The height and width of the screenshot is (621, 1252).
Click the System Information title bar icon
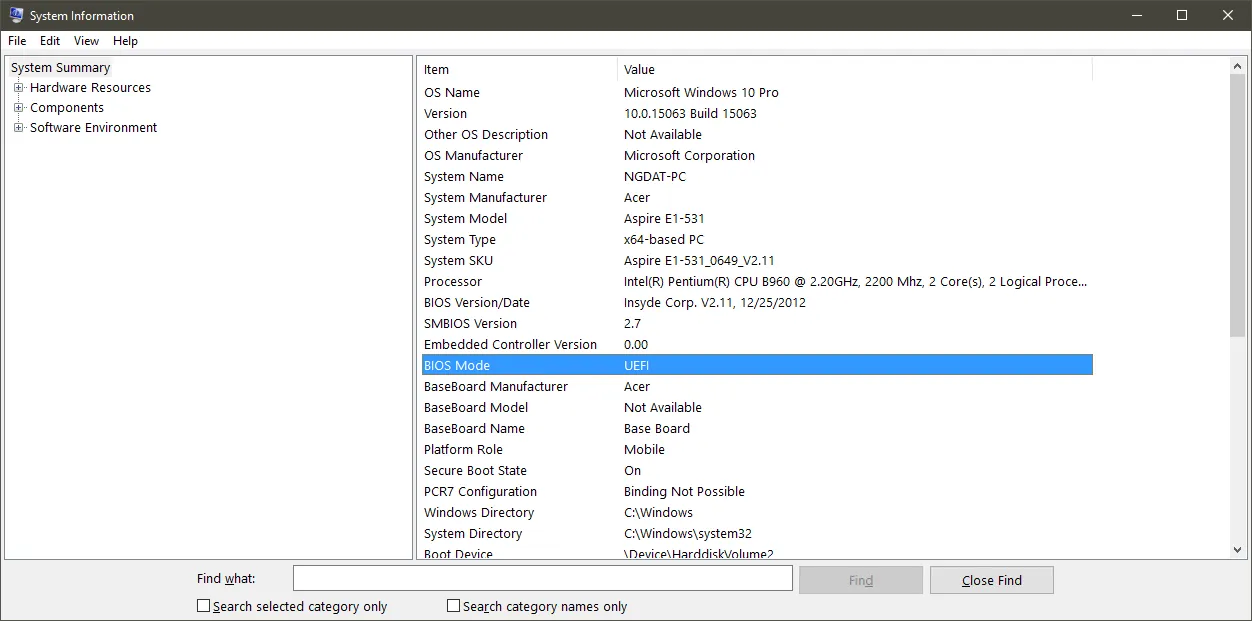pyautogui.click(x=14, y=15)
